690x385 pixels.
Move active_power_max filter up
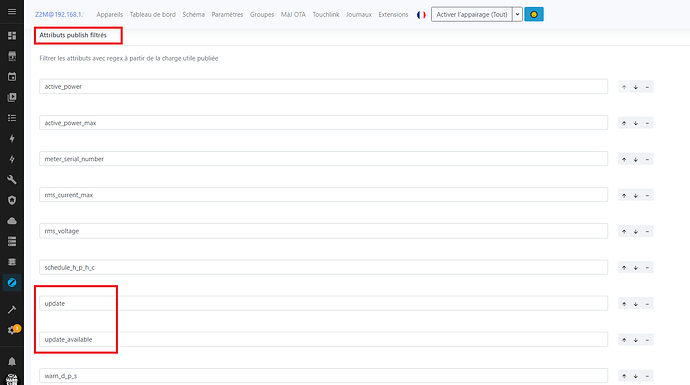pyautogui.click(x=624, y=123)
